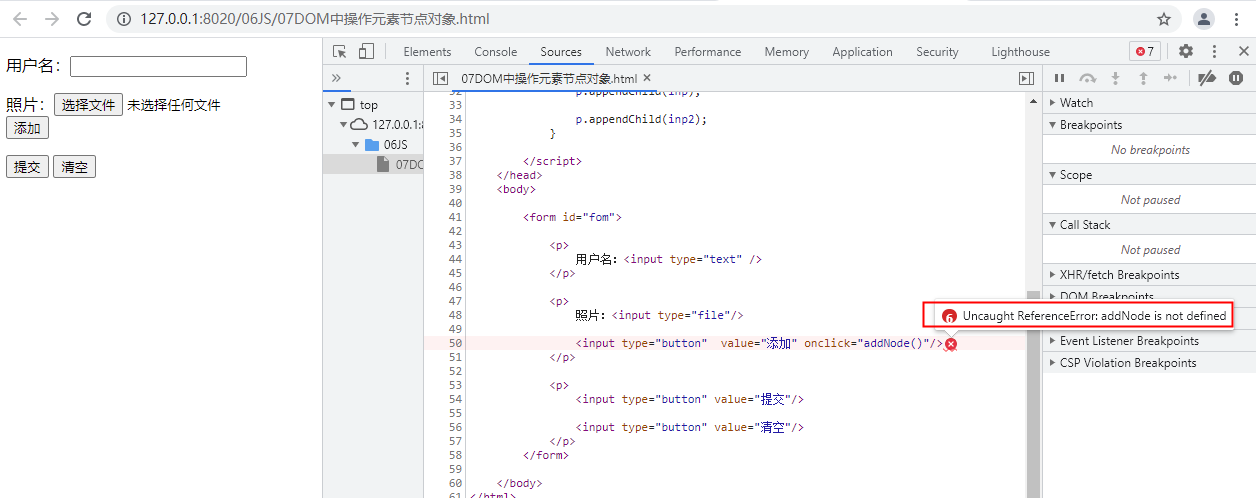The image size is (1256, 498).
Task: View site information icon in address bar
Action: [x=124, y=19]
